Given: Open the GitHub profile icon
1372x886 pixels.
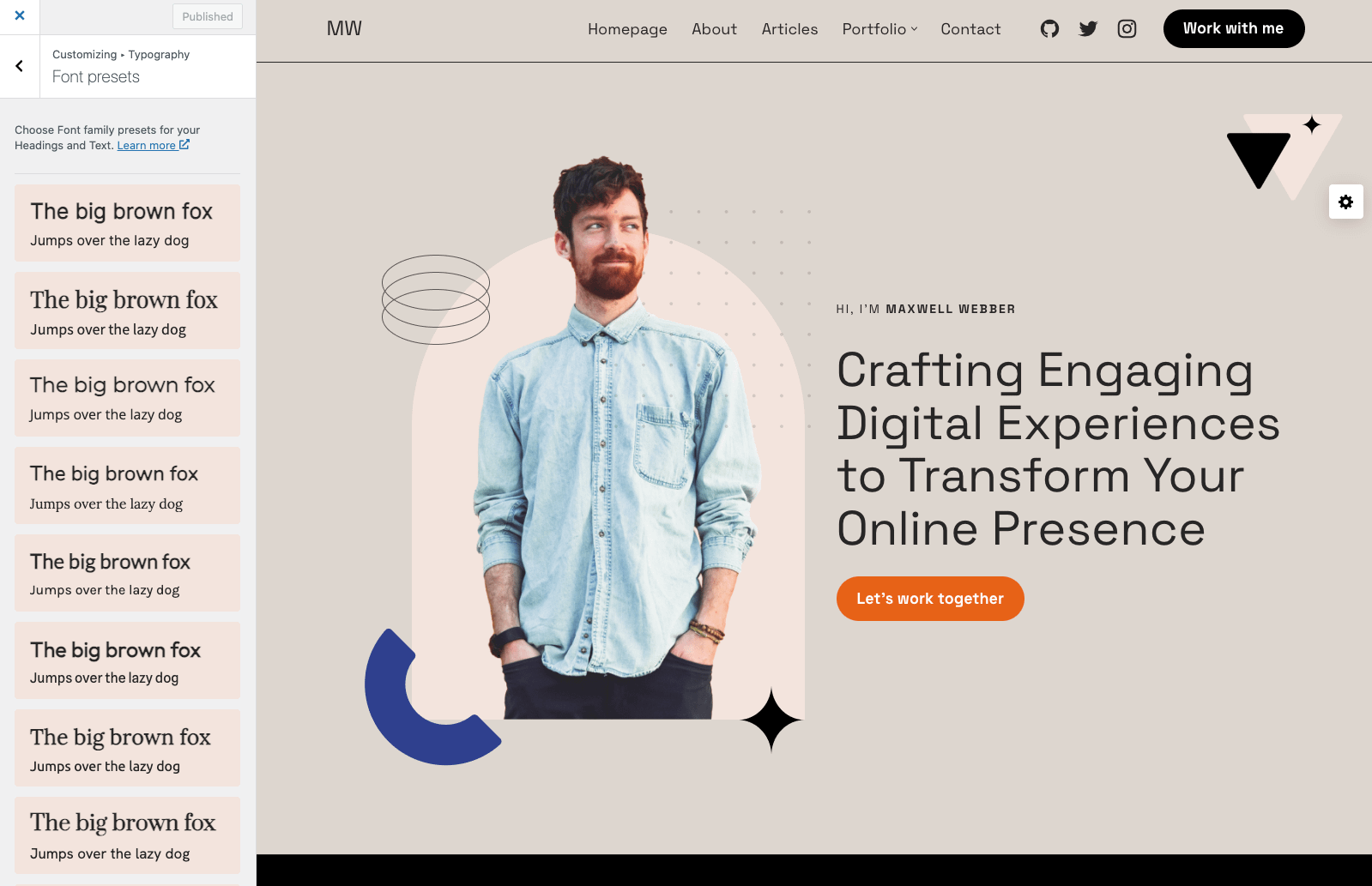Looking at the screenshot, I should point(1049,29).
